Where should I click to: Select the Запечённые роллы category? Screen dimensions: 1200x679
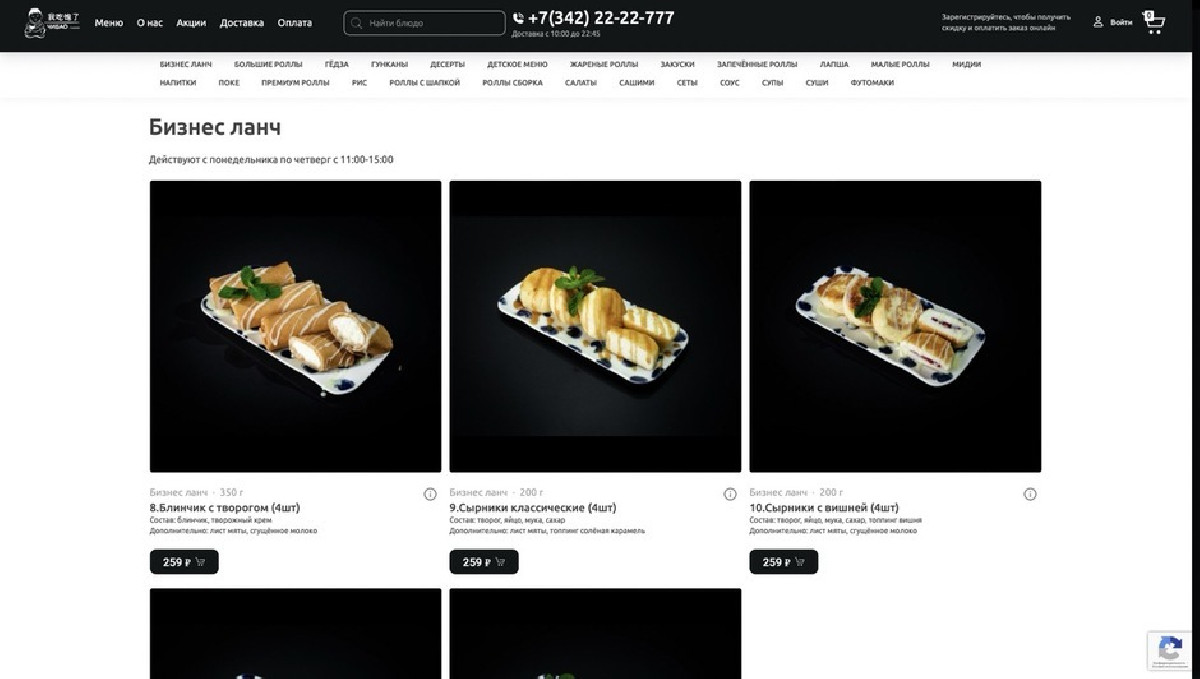pyautogui.click(x=757, y=64)
